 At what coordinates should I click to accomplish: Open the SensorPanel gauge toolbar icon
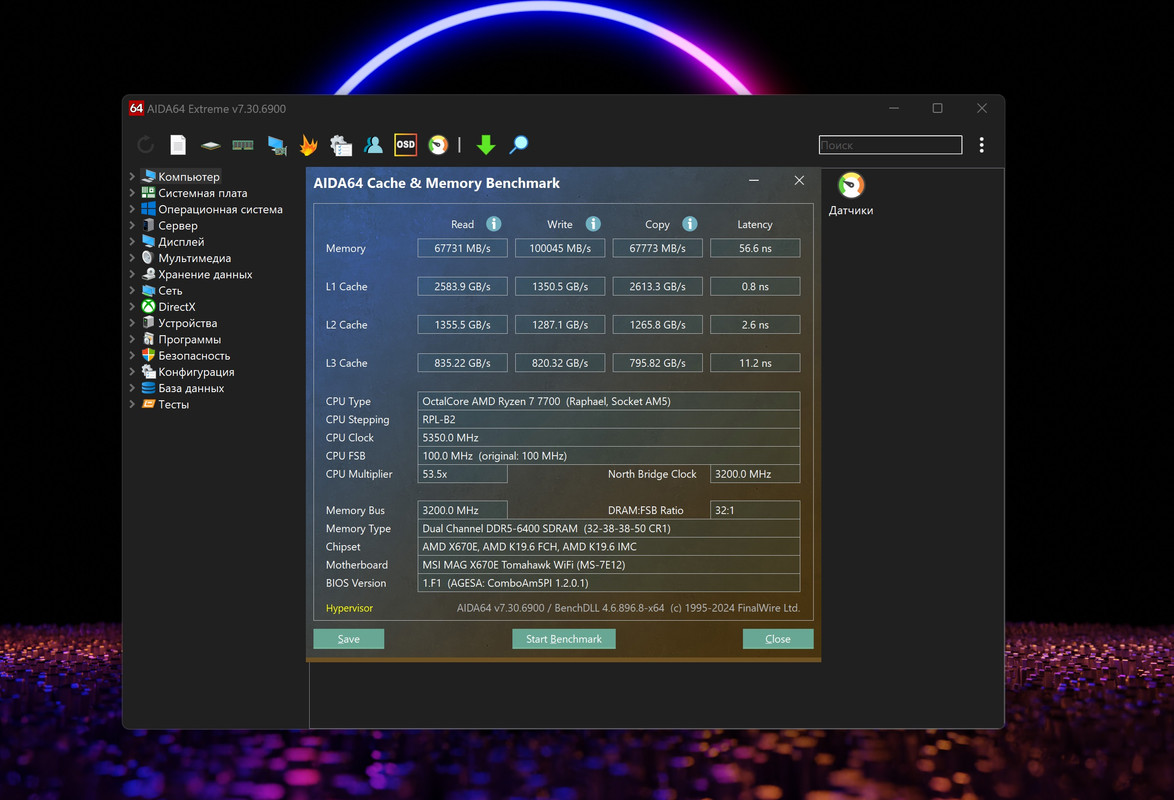(x=438, y=145)
